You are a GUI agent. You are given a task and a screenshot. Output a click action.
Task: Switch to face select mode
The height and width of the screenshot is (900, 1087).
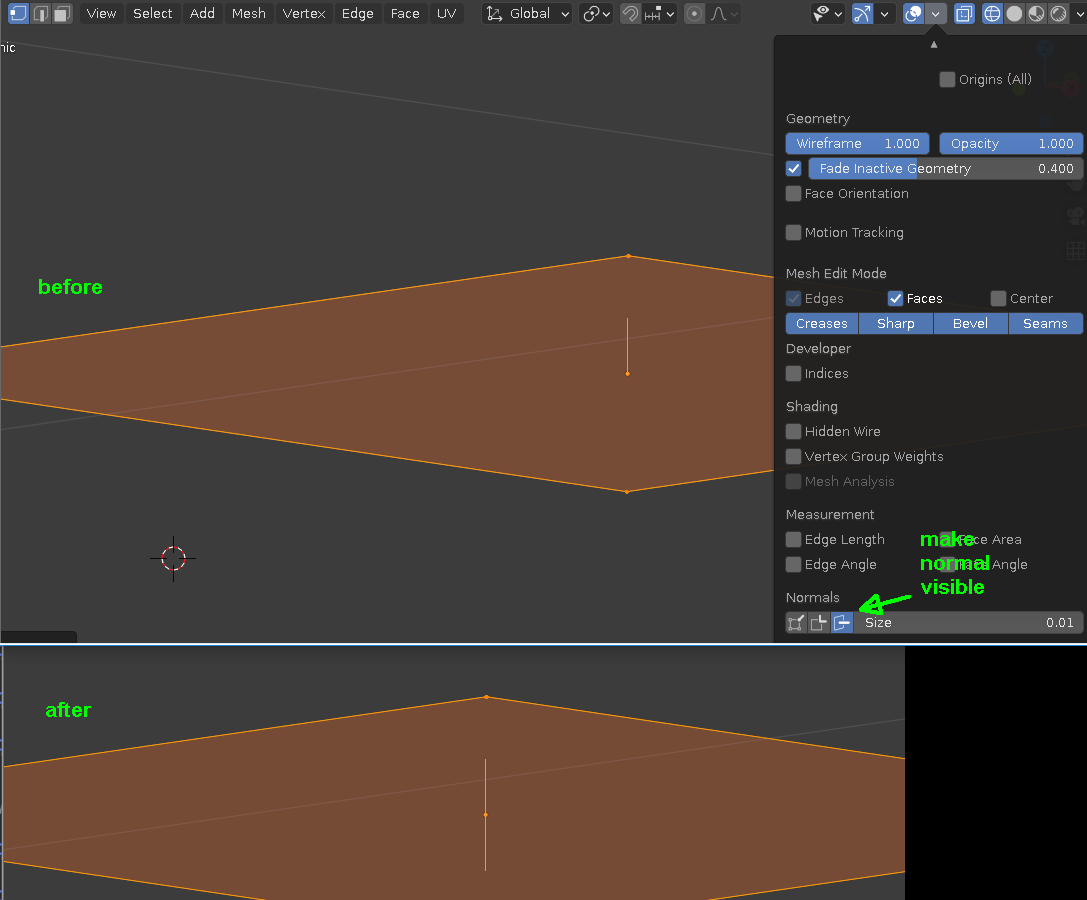[x=62, y=13]
